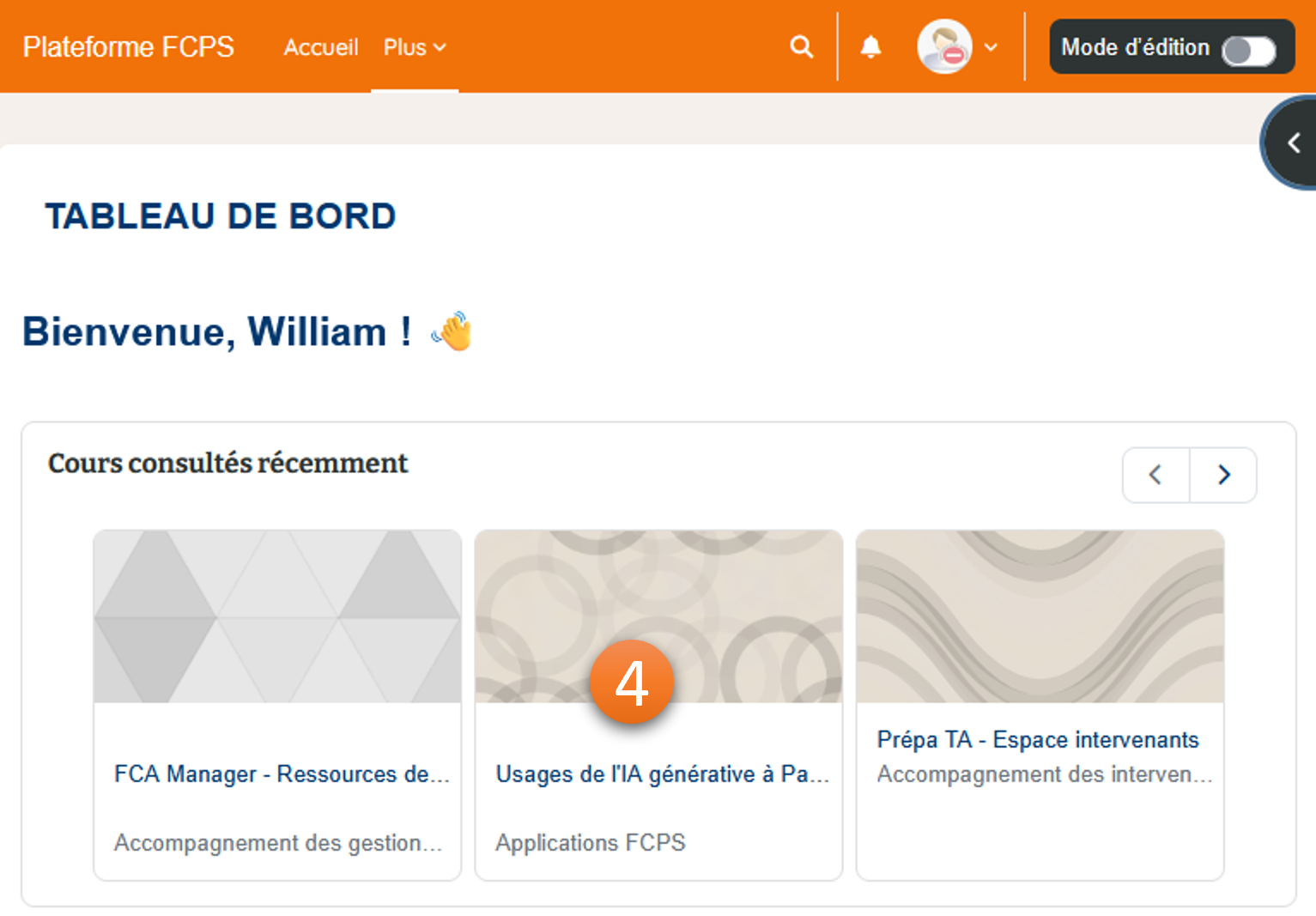
Task: Select the Accueil menu item
Action: 320,47
